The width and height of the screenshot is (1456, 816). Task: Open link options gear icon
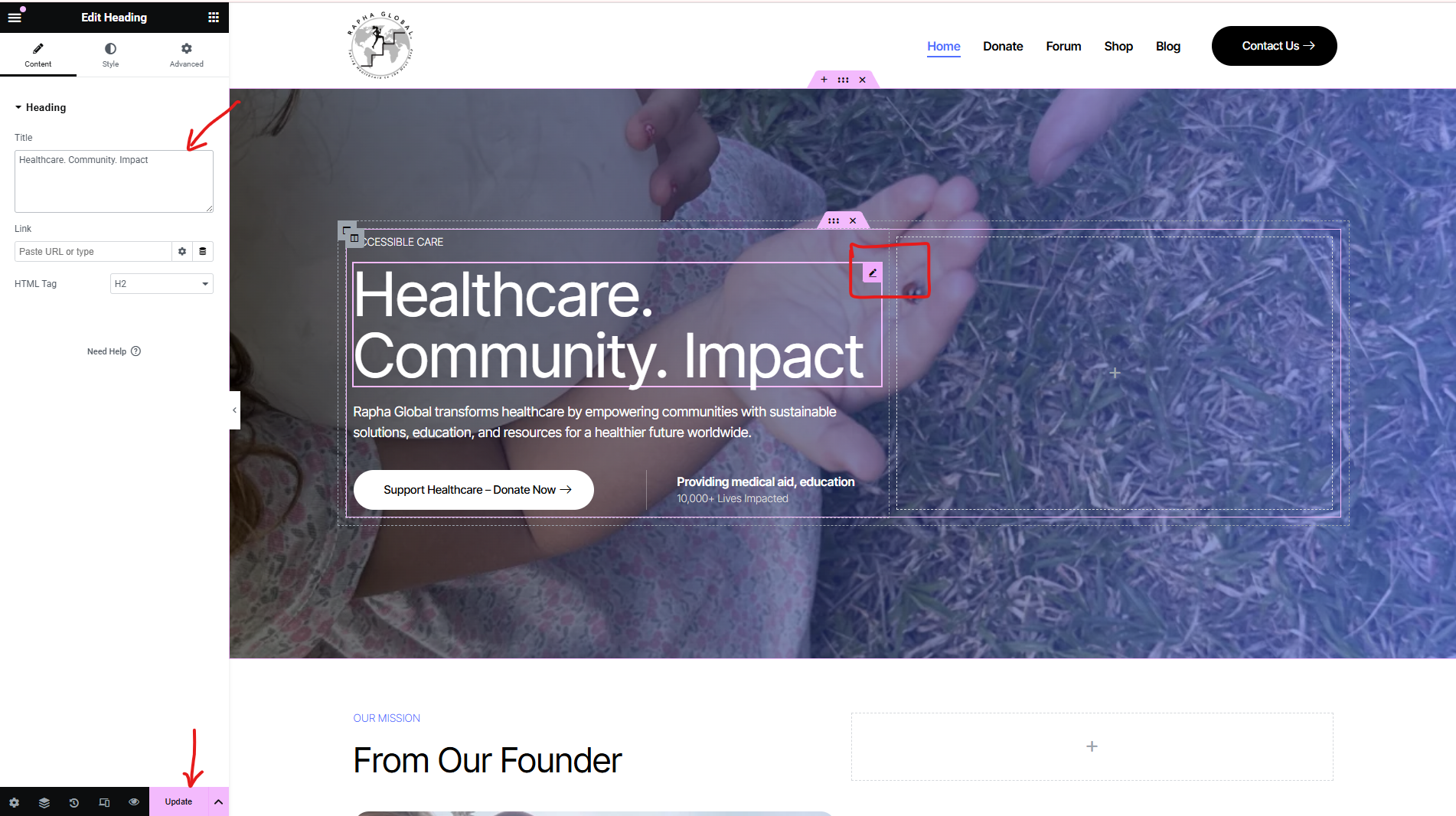point(182,251)
